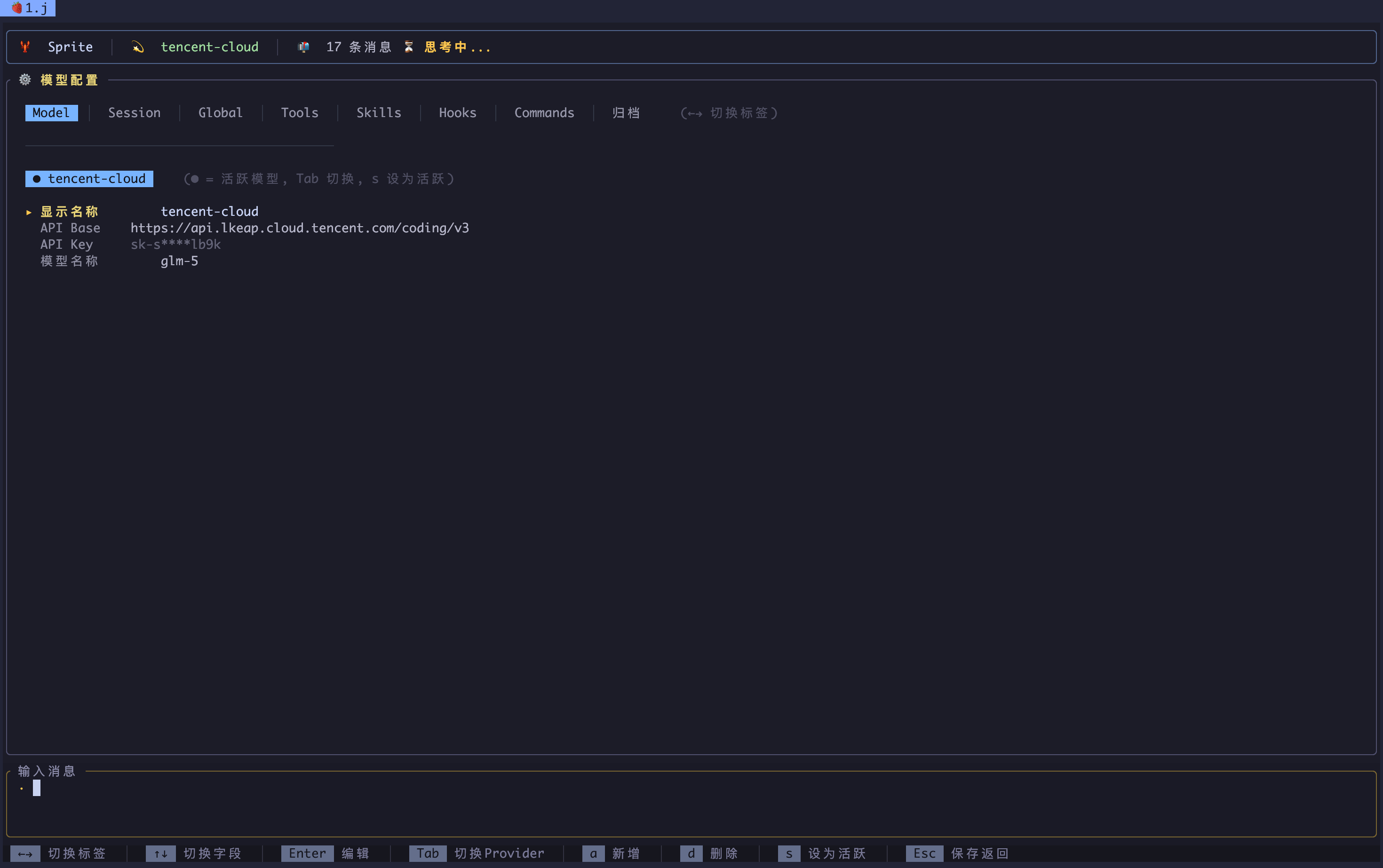Switch to the 归档 tab

626,113
